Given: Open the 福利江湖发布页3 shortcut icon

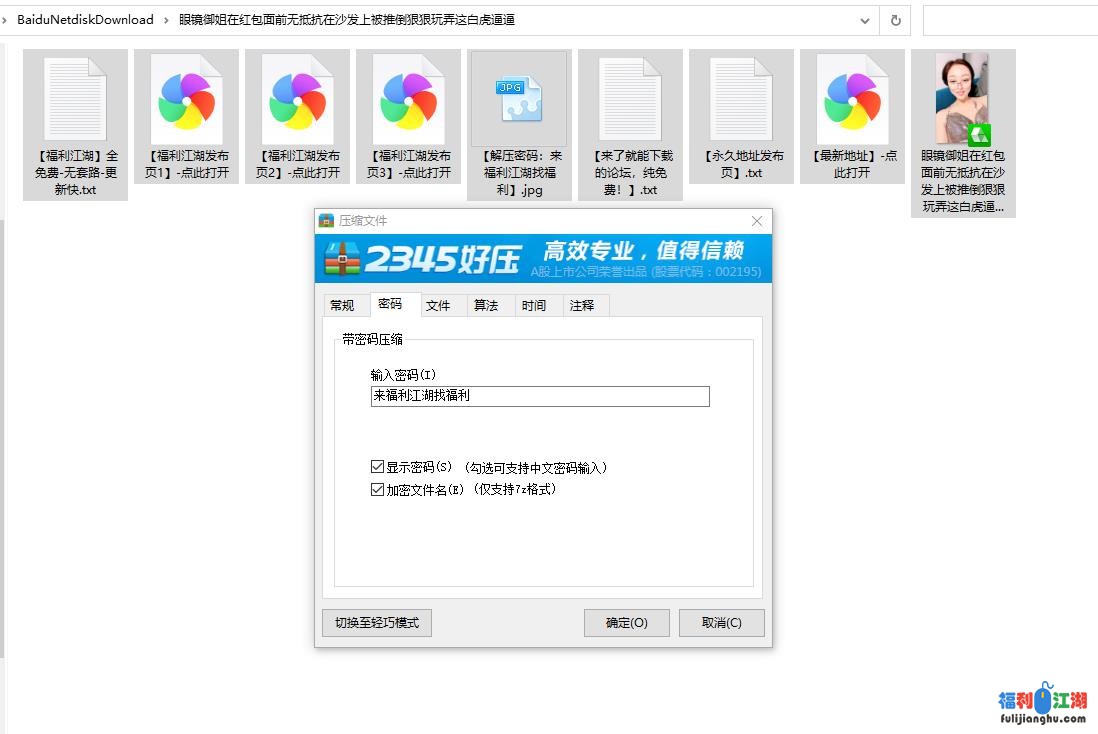Looking at the screenshot, I should coord(409,100).
